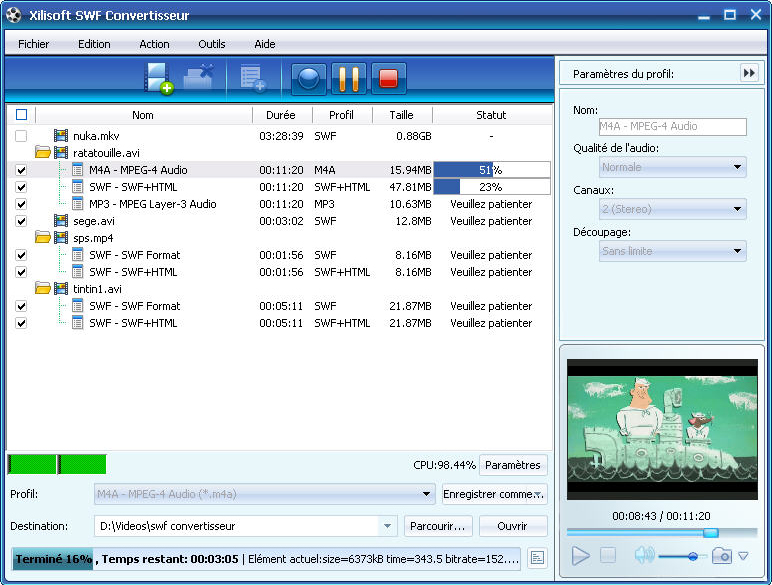The image size is (772, 585).
Task: Click the document icon of M4A - MPEG-4 Audio
Action: (77, 170)
